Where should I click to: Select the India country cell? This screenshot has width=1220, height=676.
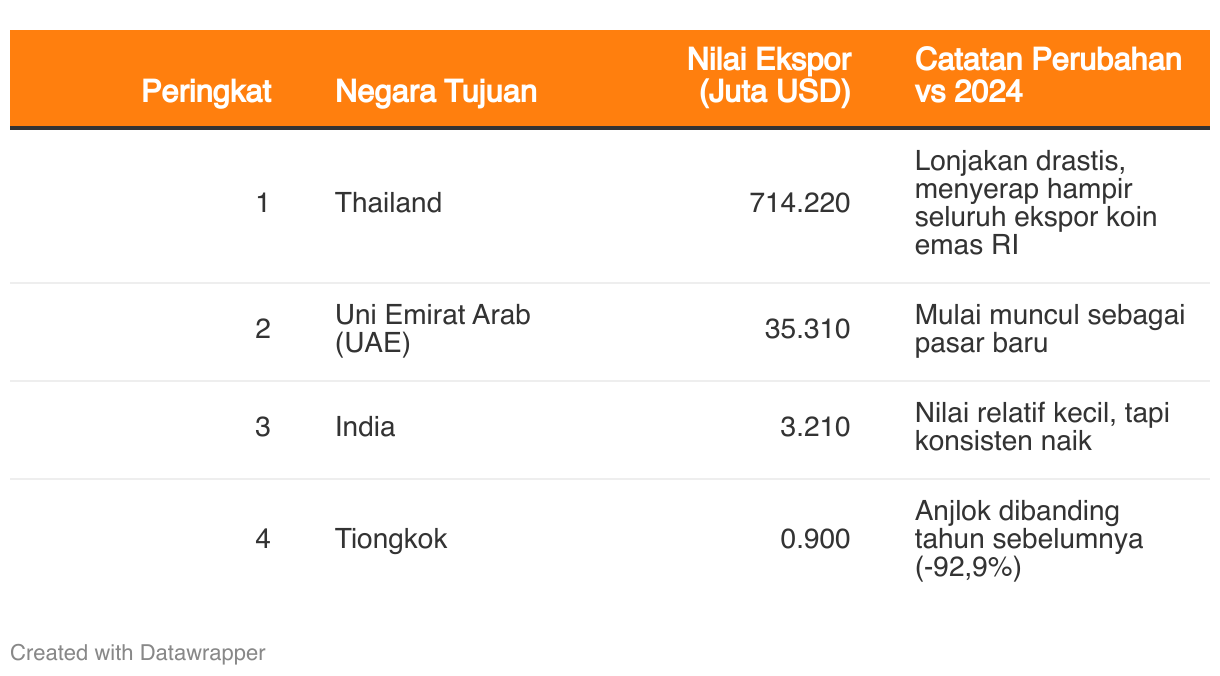pyautogui.click(x=365, y=427)
